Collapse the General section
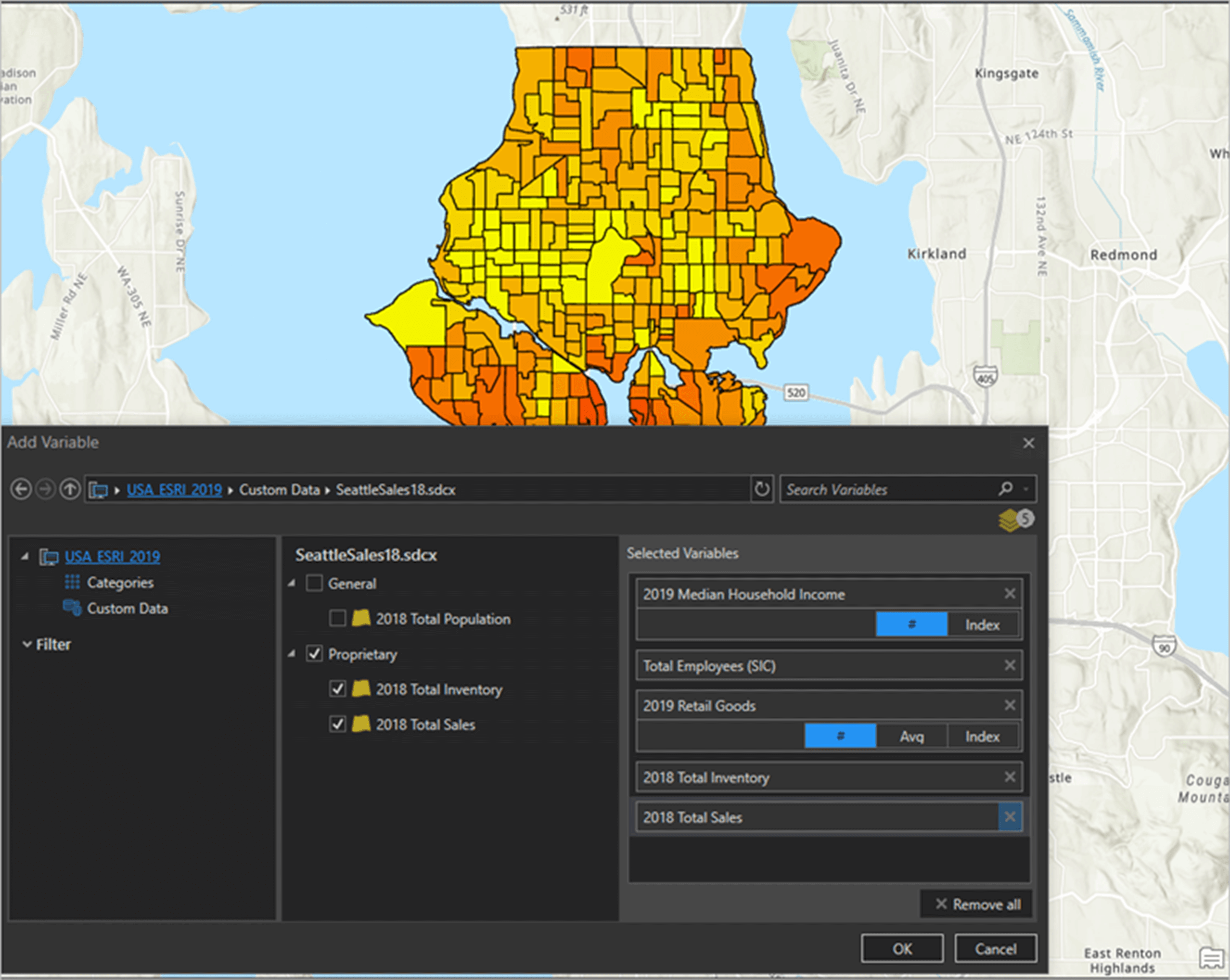The height and width of the screenshot is (980, 1230). (x=291, y=583)
